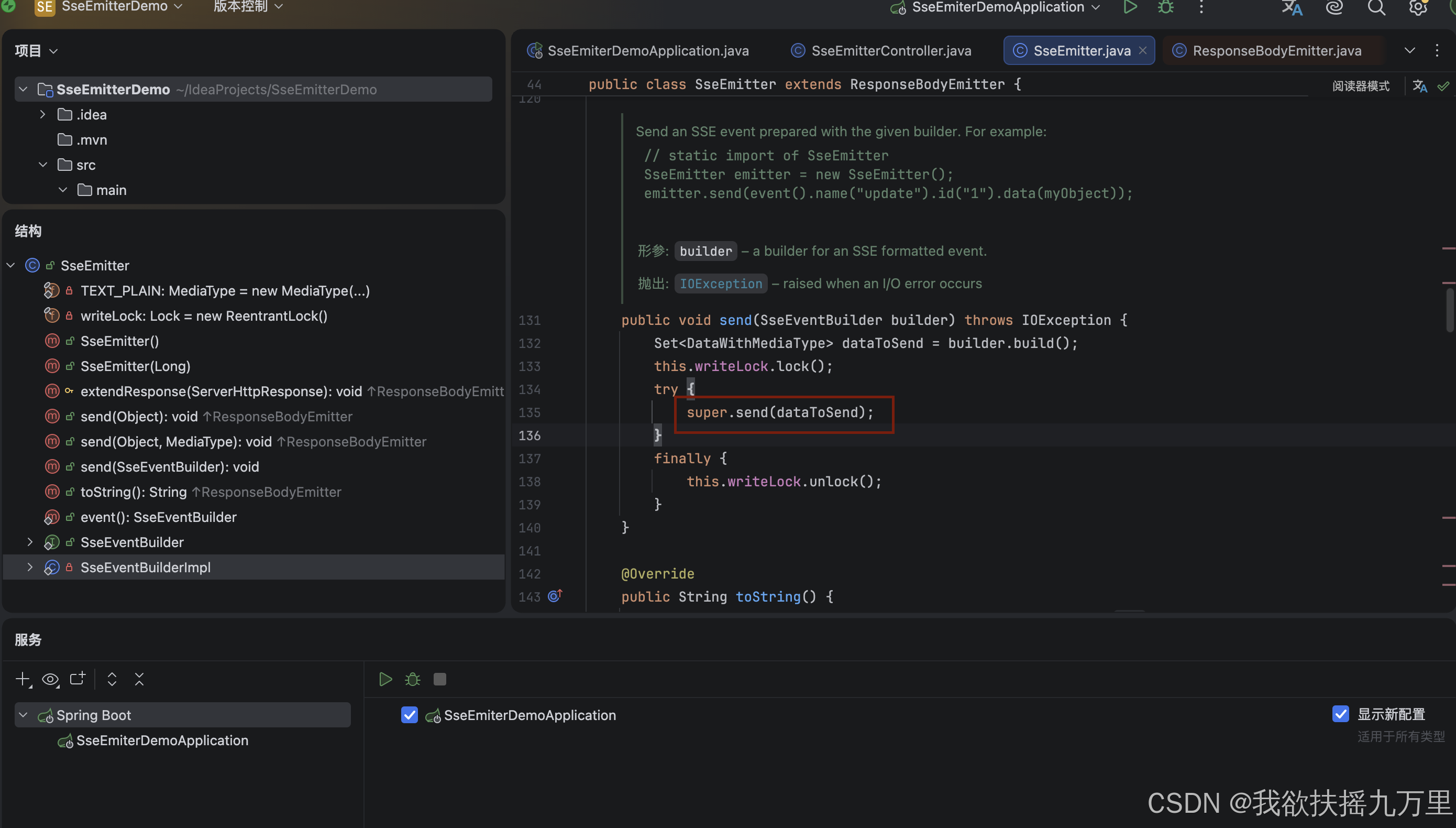Uncheck the 显示新配置 checkbox

(x=1341, y=714)
